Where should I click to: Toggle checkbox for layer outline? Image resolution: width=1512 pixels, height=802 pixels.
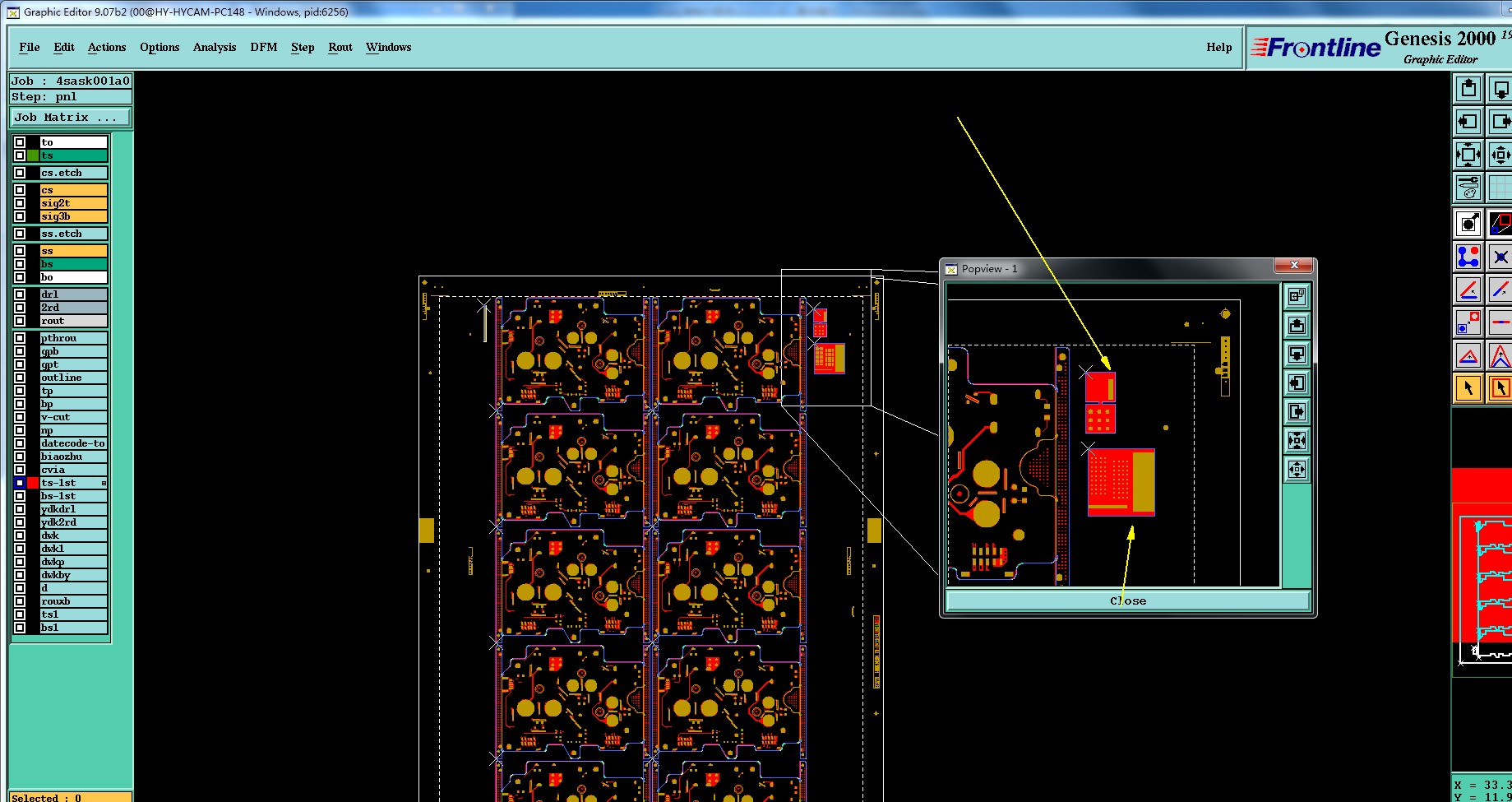[x=20, y=378]
